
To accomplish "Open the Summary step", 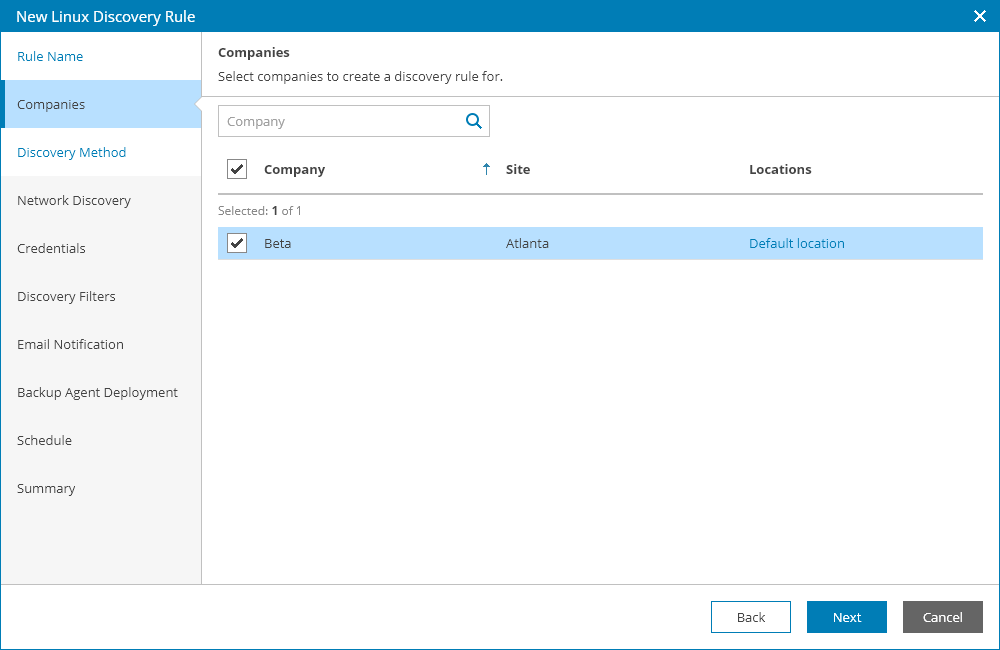I will (46, 488).
